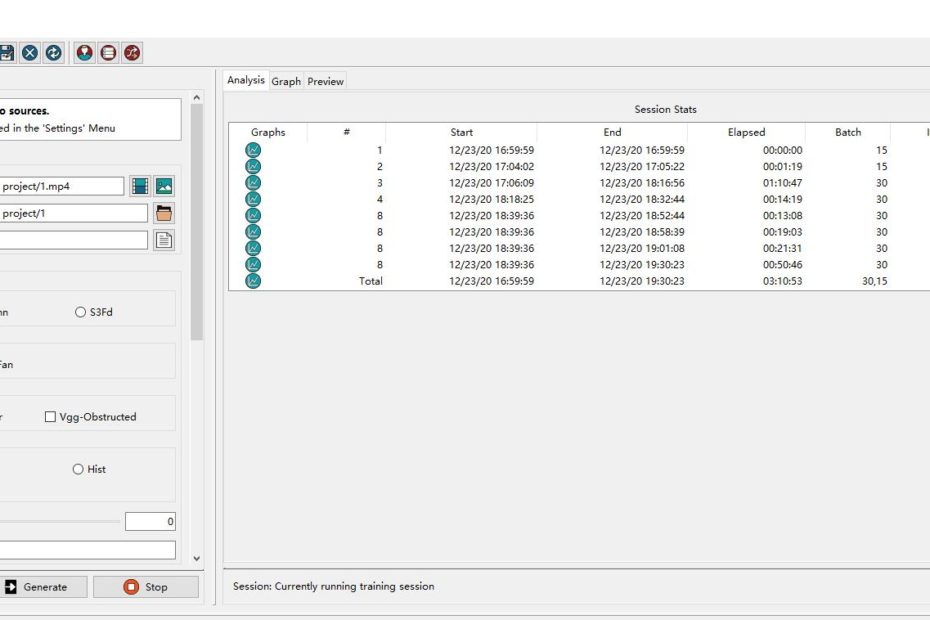Click the film strip icon beside the 1.mp4 field
The height and width of the screenshot is (620, 930).
click(x=140, y=186)
